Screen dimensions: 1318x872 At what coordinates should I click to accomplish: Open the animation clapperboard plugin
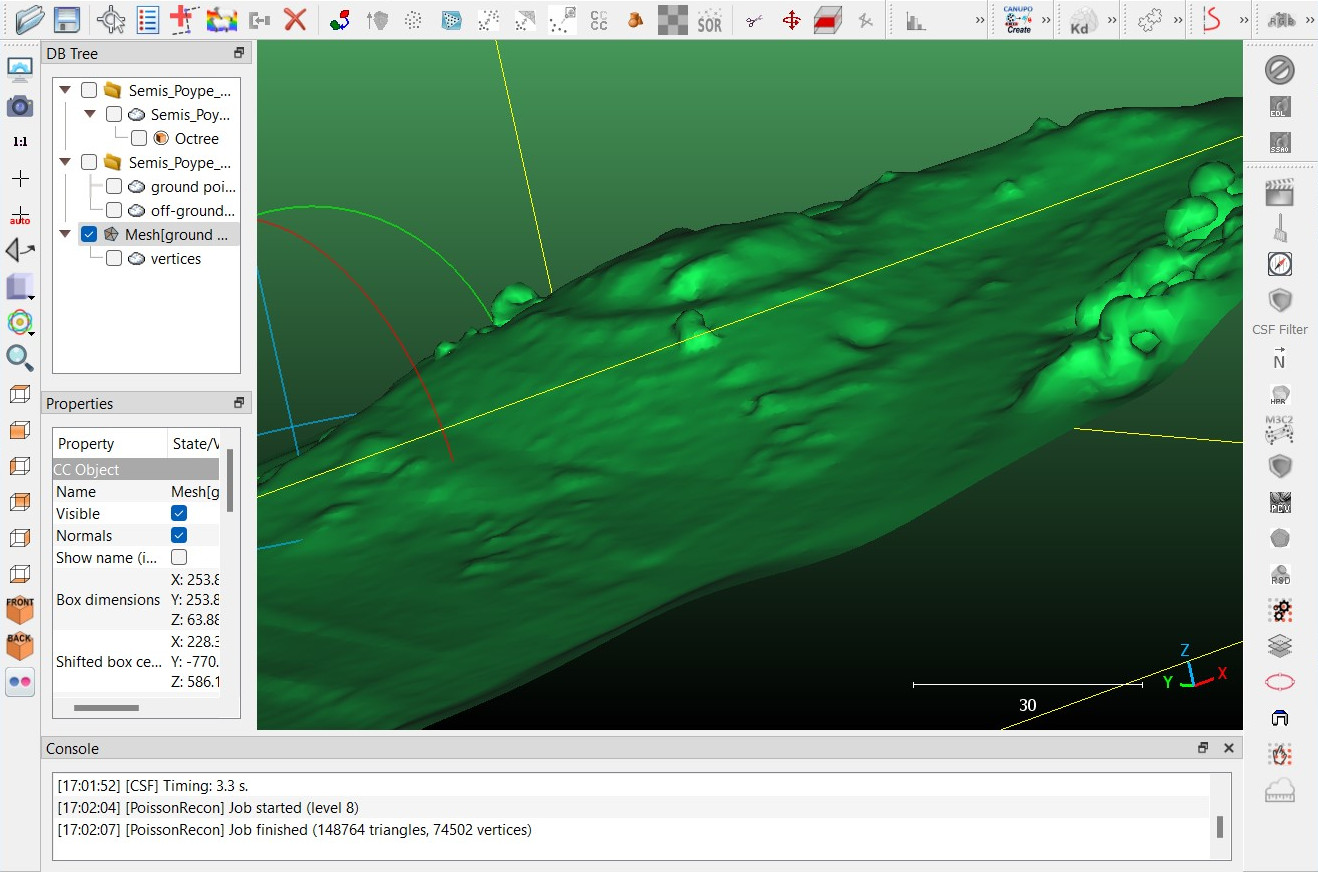click(x=1280, y=192)
